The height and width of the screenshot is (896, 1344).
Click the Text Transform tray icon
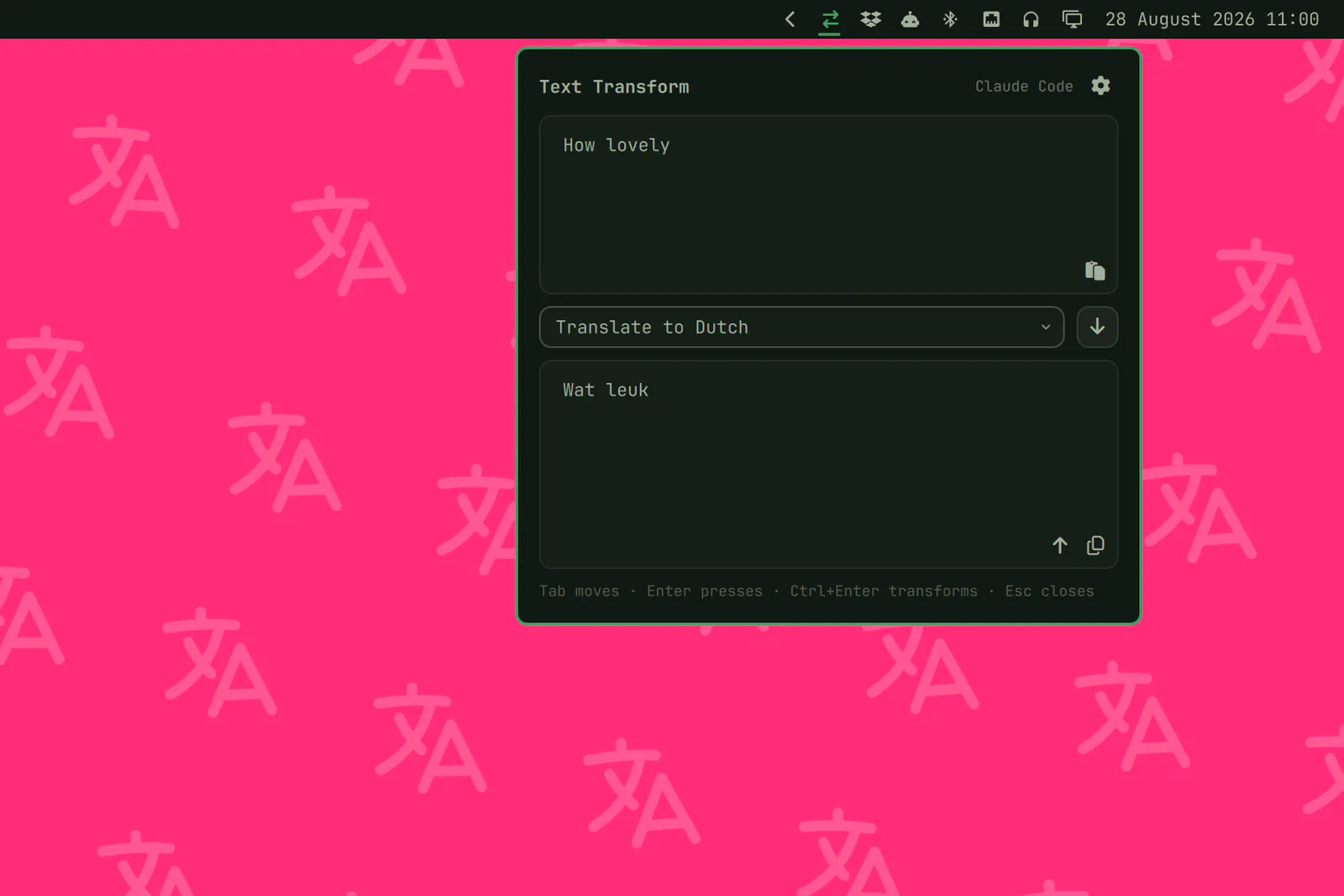click(x=830, y=19)
